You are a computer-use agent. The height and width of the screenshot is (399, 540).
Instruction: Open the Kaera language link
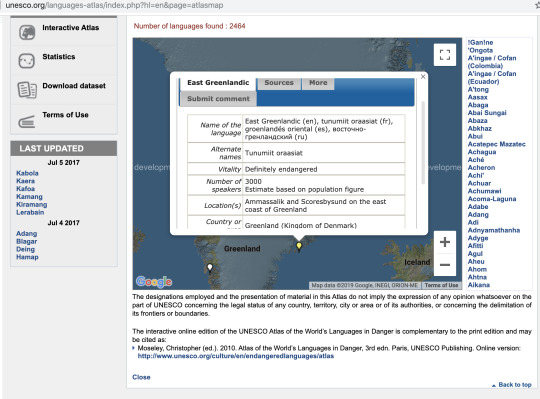click(x=25, y=181)
